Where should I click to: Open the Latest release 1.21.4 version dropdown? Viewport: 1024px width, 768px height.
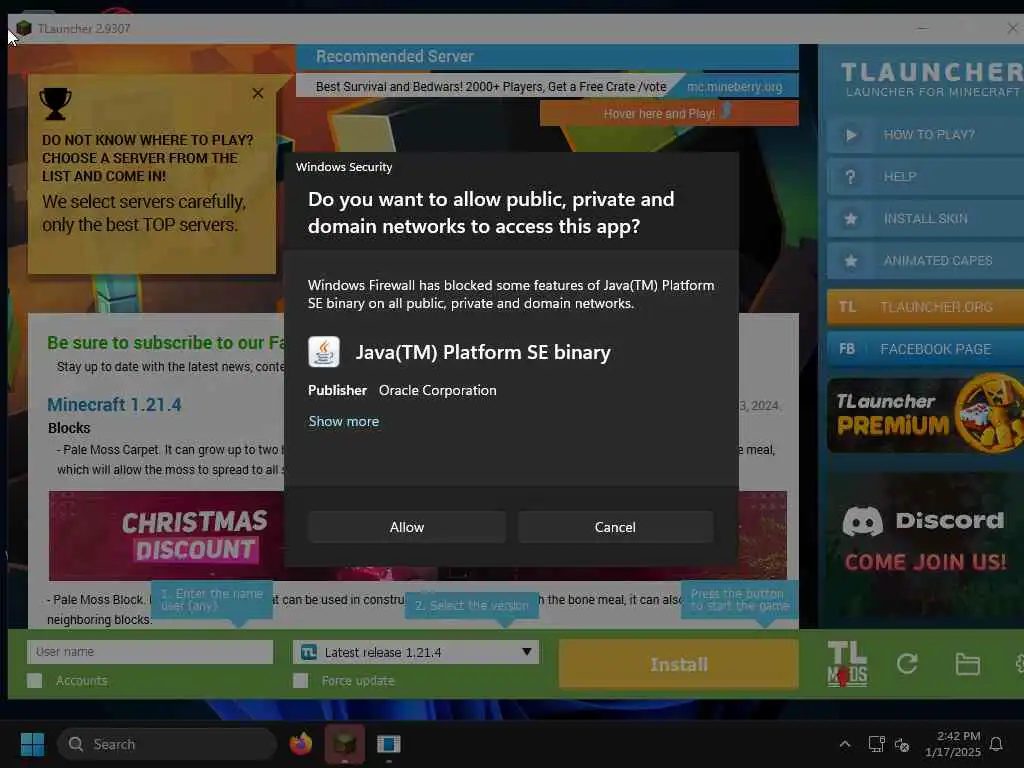(416, 652)
